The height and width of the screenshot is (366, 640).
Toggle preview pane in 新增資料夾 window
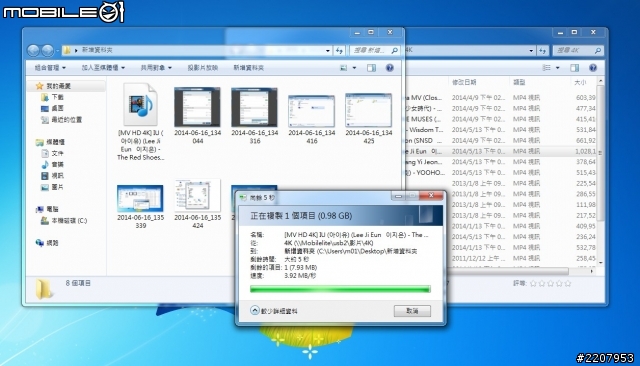(x=371, y=68)
